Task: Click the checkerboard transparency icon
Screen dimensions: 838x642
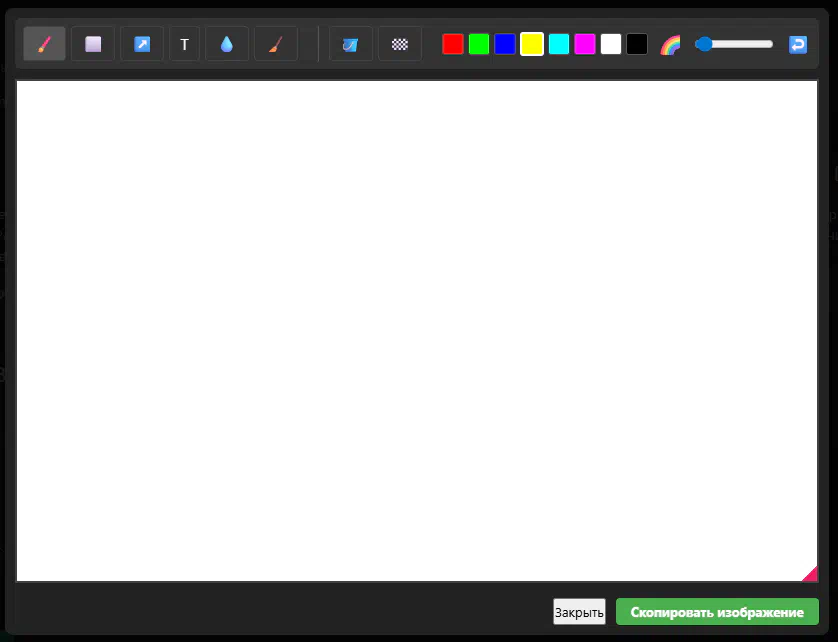Action: pyautogui.click(x=400, y=44)
